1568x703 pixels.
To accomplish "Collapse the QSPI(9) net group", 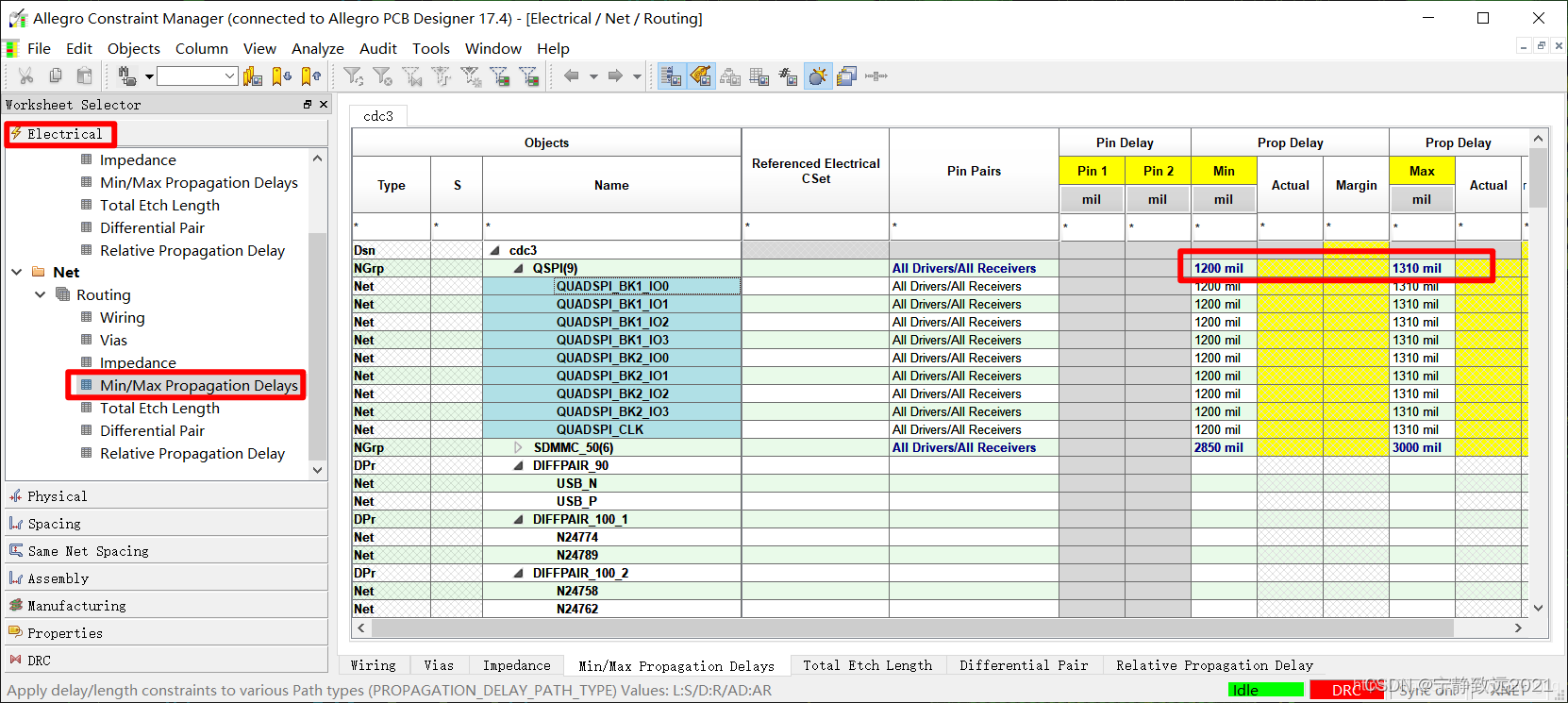I will 518,269.
